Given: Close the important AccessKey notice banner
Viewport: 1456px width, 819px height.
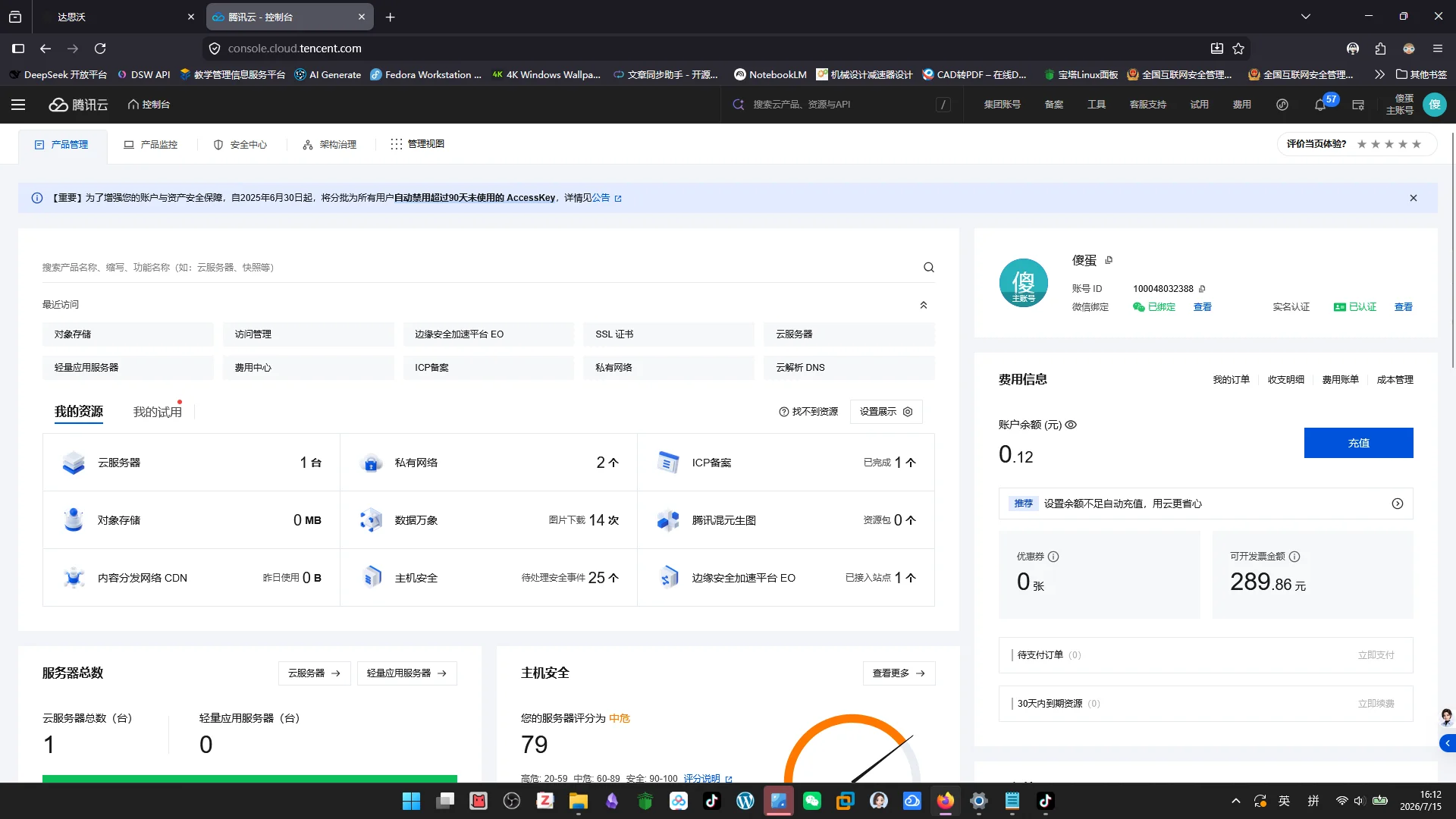Looking at the screenshot, I should (1414, 198).
